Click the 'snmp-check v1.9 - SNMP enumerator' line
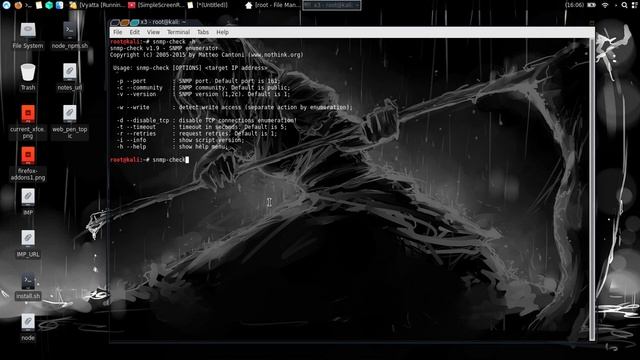This screenshot has height=360, width=640. 164,48
